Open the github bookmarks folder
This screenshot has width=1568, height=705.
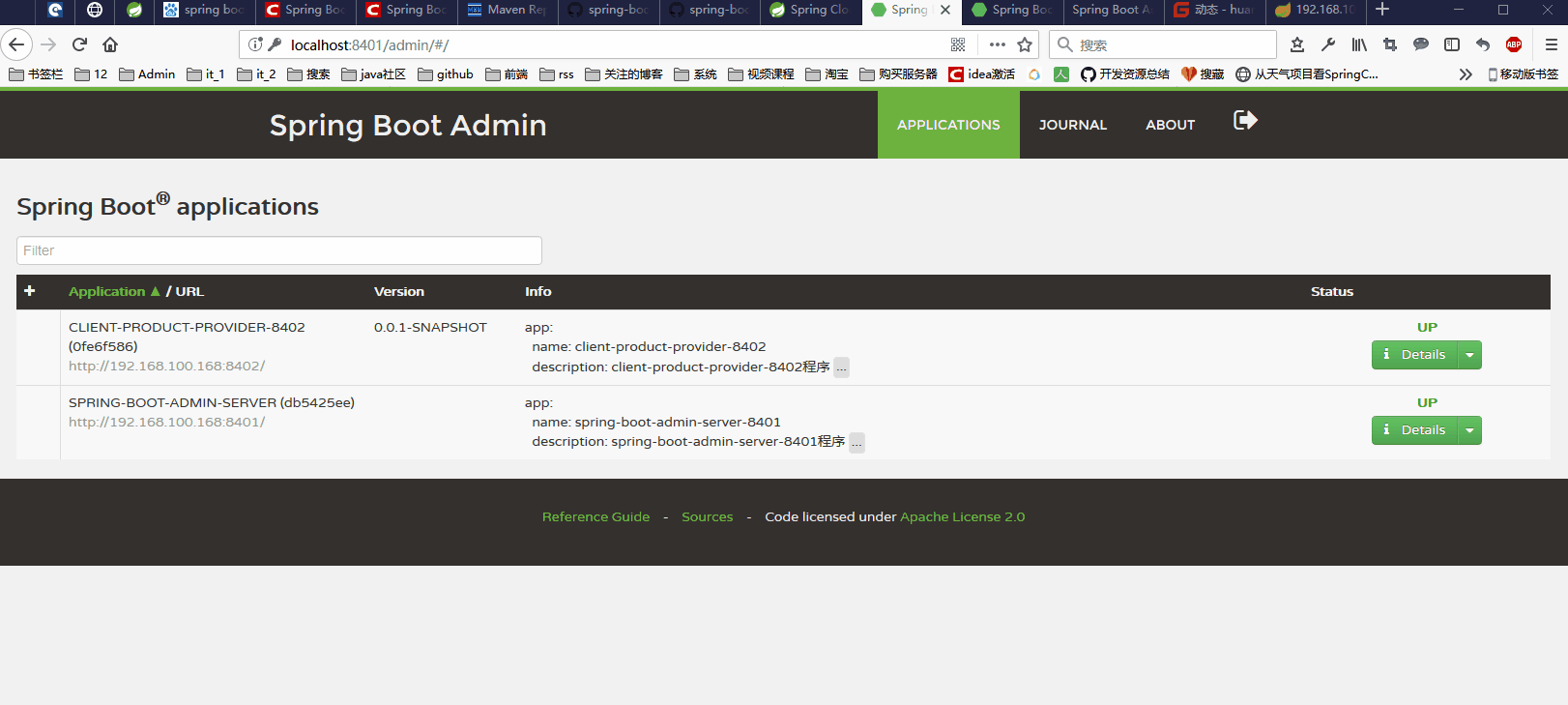[x=446, y=74]
